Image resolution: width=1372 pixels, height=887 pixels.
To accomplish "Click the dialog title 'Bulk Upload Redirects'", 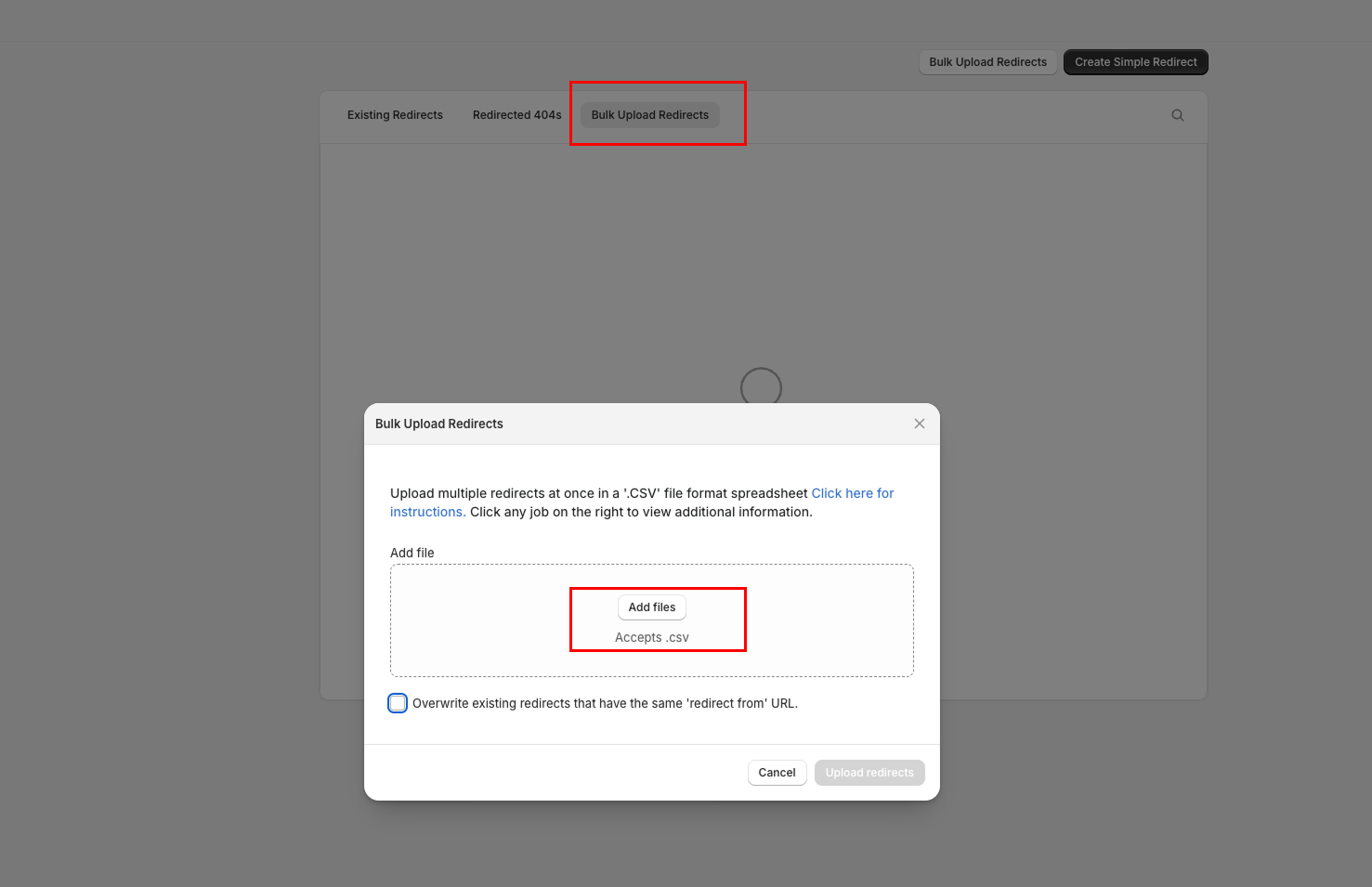I will point(439,424).
